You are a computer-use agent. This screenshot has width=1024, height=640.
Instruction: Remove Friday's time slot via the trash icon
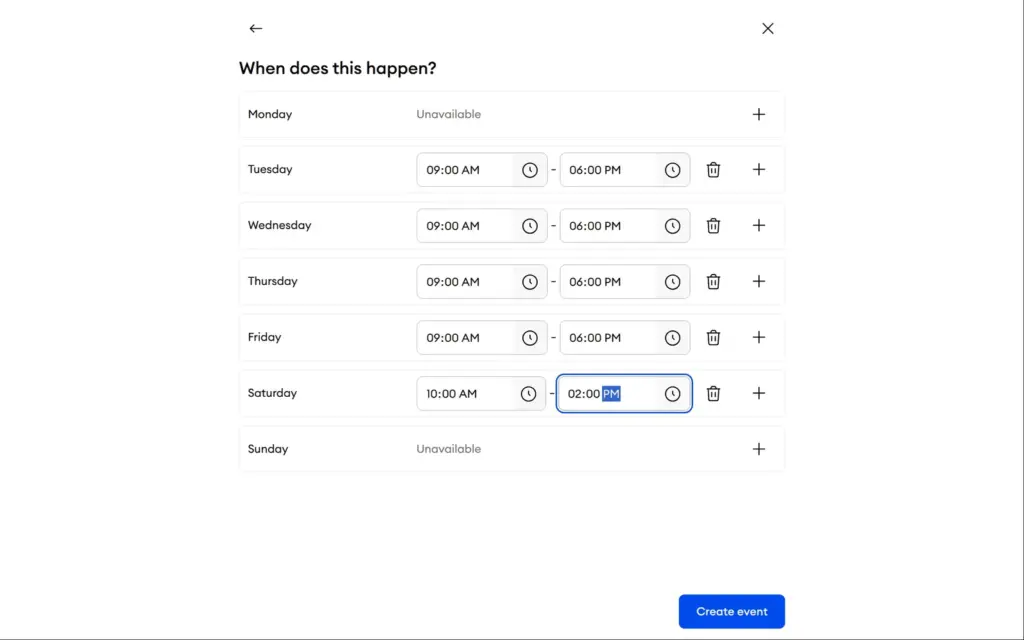713,338
